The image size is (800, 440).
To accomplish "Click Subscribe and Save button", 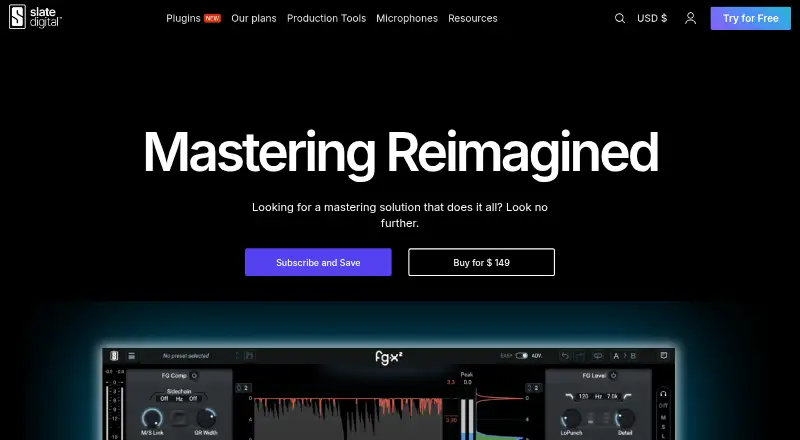I will point(318,262).
